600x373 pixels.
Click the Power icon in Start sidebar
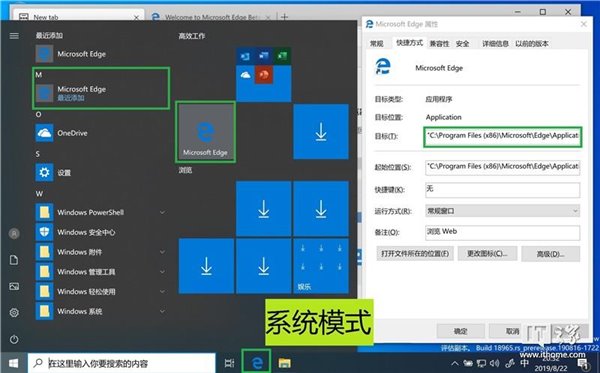(14, 339)
